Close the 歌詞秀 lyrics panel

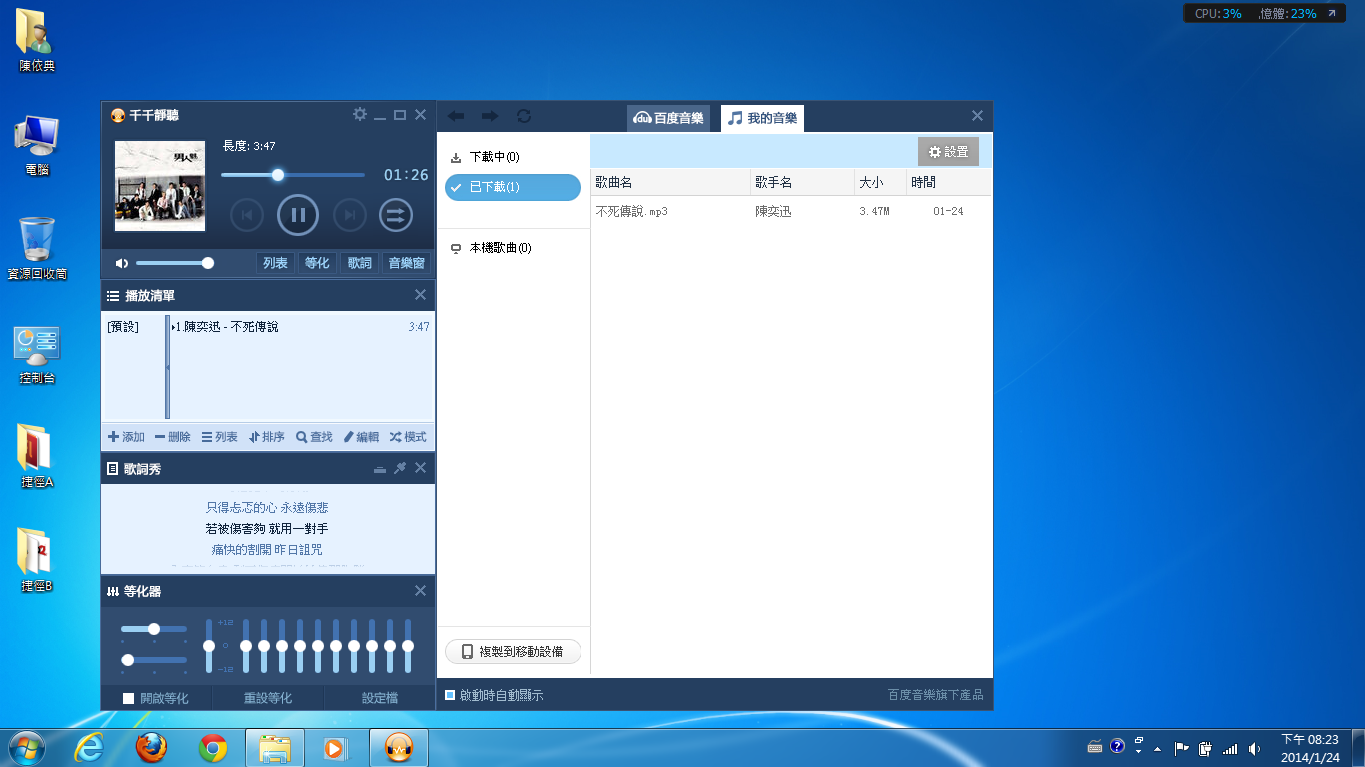pyautogui.click(x=420, y=468)
